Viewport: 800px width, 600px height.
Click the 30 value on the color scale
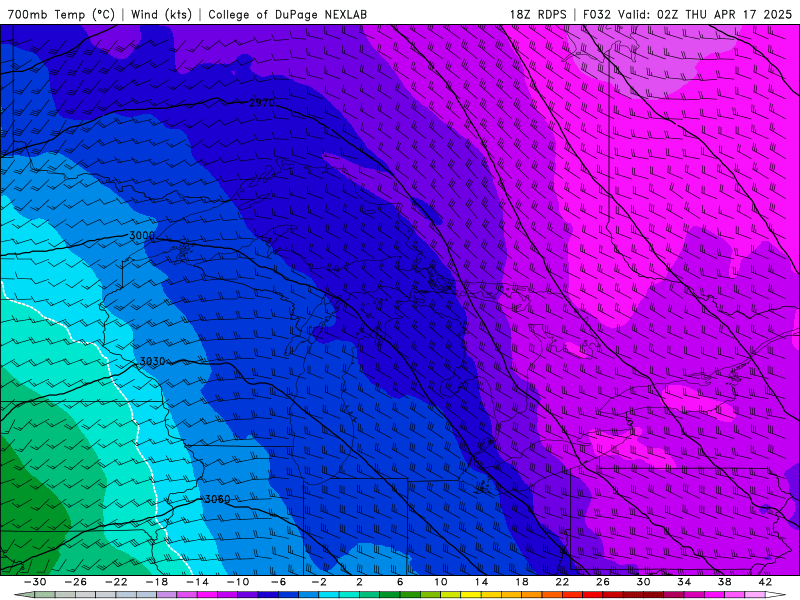[643, 582]
